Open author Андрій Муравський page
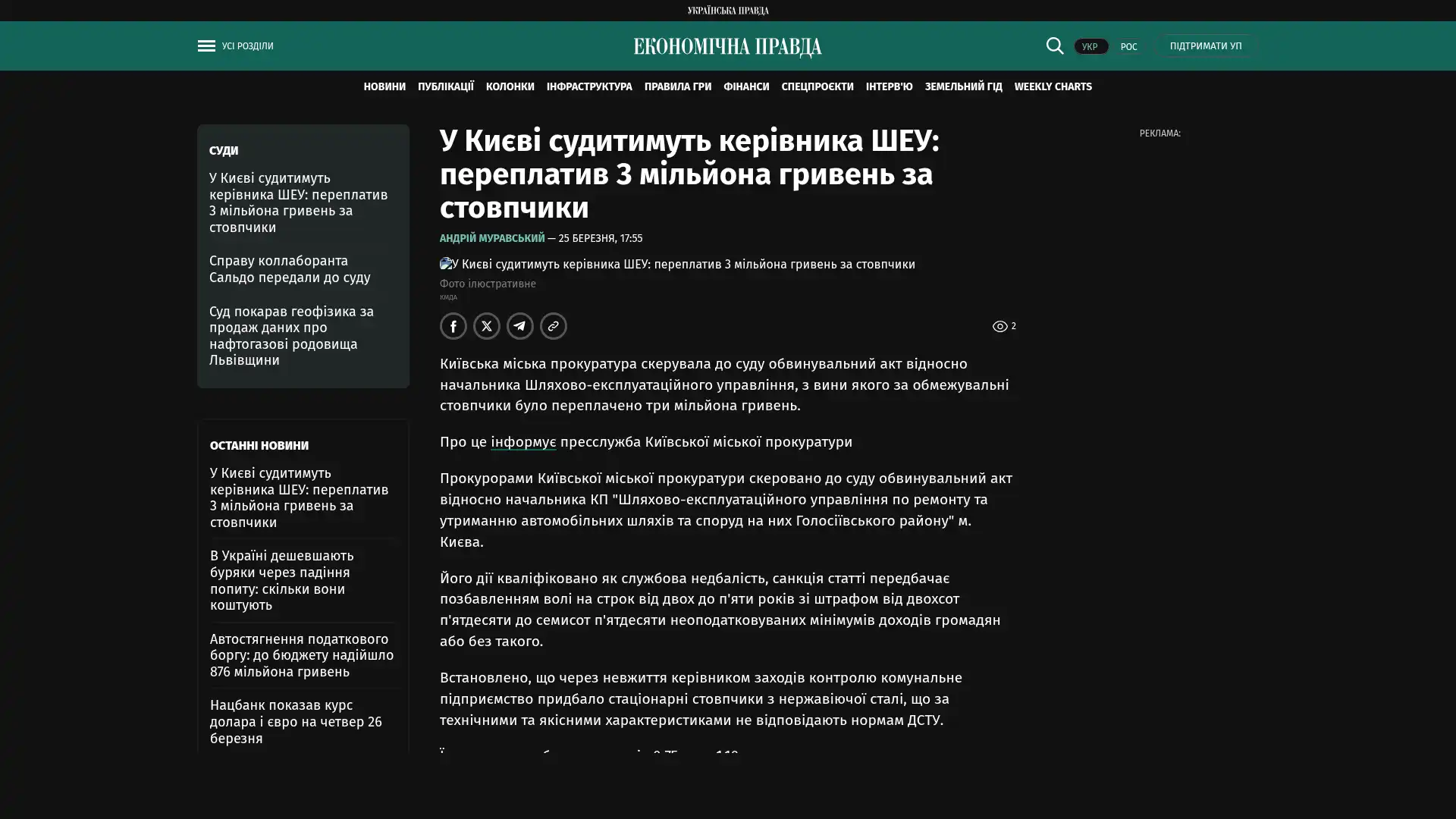 point(491,238)
